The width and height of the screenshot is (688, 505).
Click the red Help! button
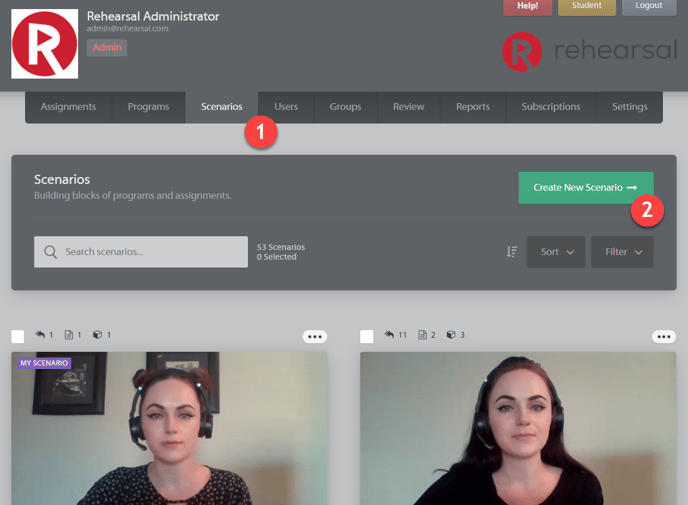coord(527,6)
